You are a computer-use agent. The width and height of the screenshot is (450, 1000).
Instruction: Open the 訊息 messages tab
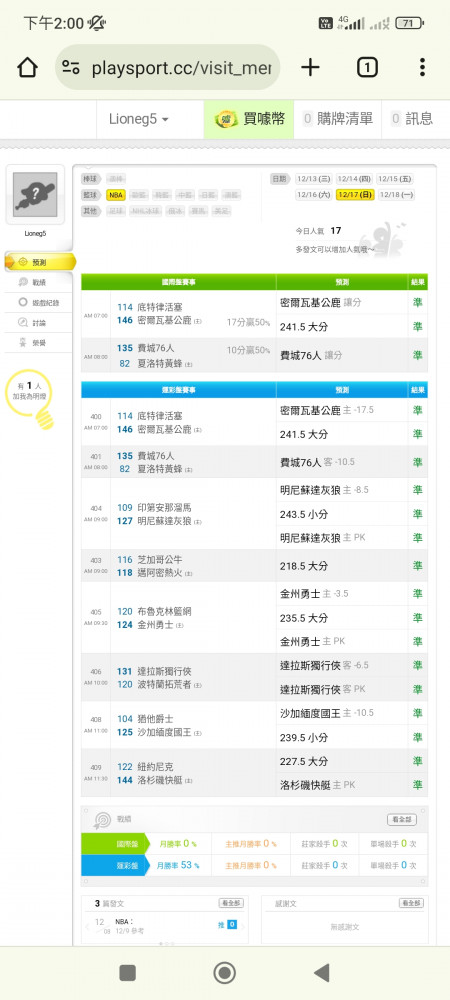click(x=412, y=119)
